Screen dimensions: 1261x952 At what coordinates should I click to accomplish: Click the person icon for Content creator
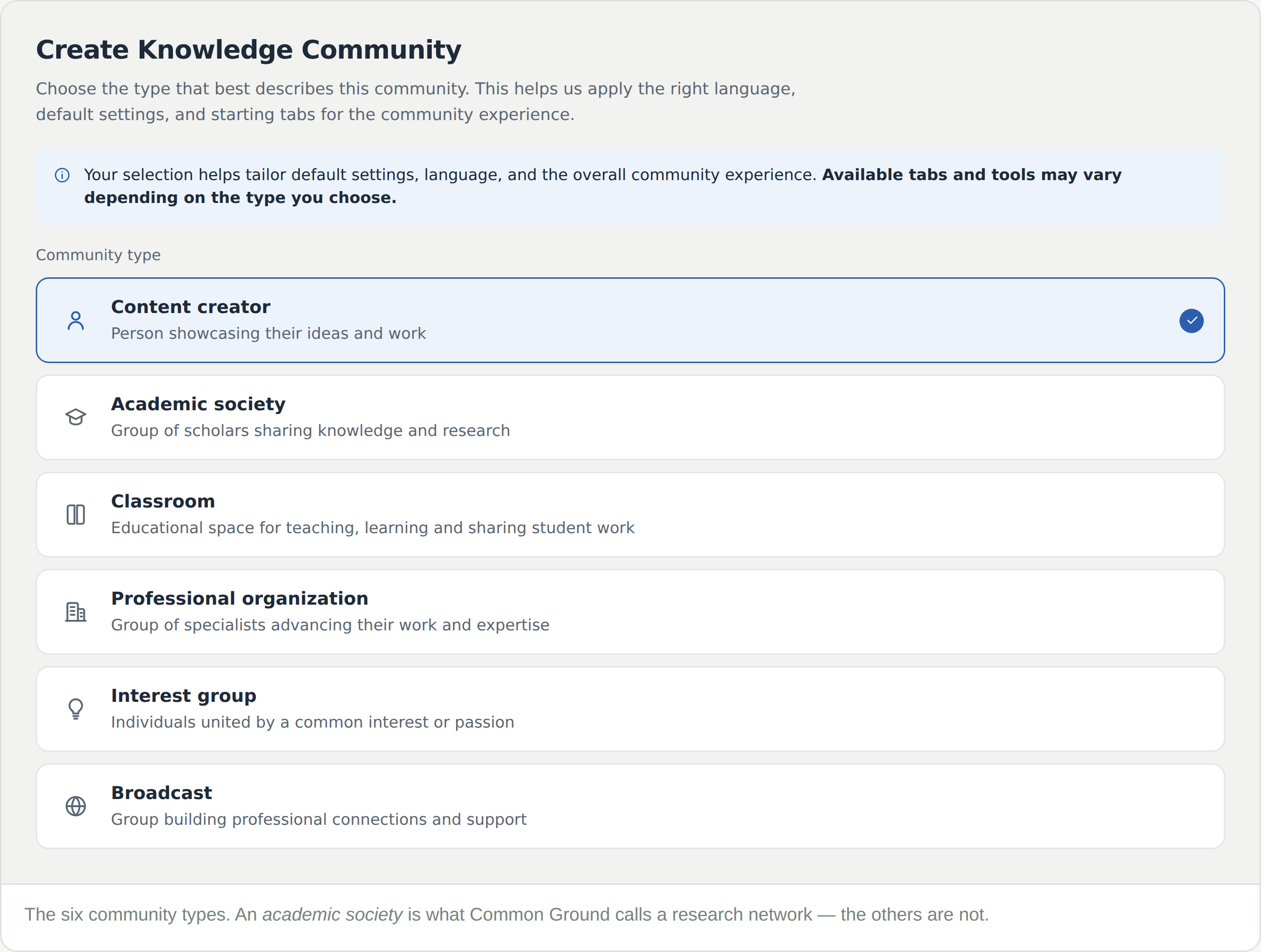coord(76,320)
